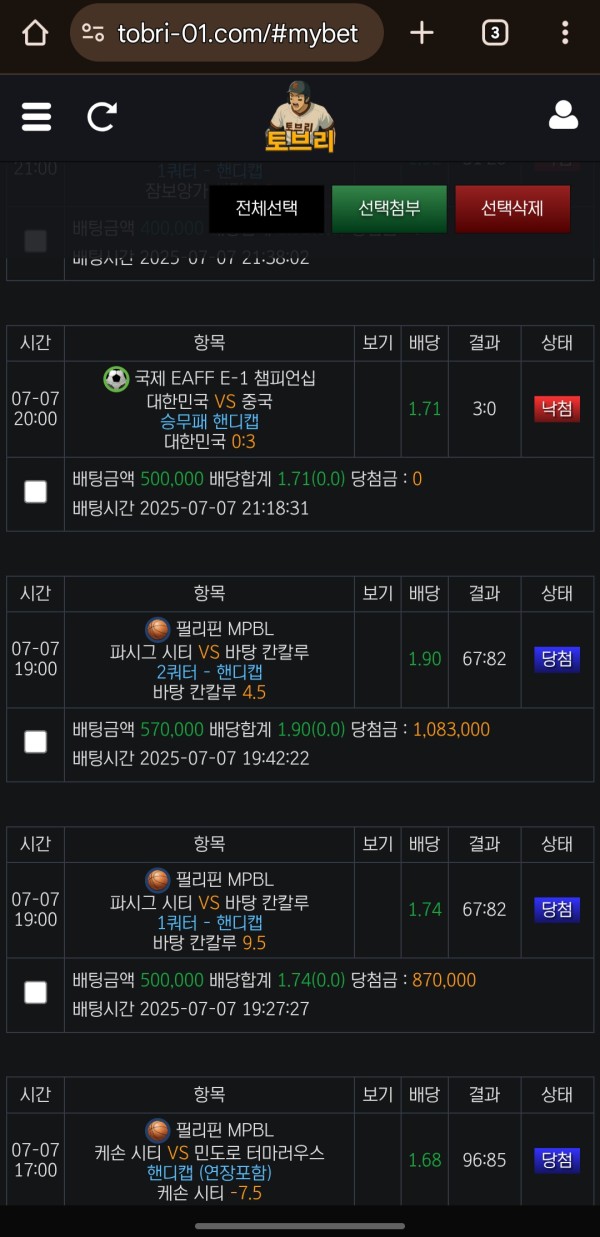Check the 대한민국 VS 중국 bet checkbox

point(35,491)
